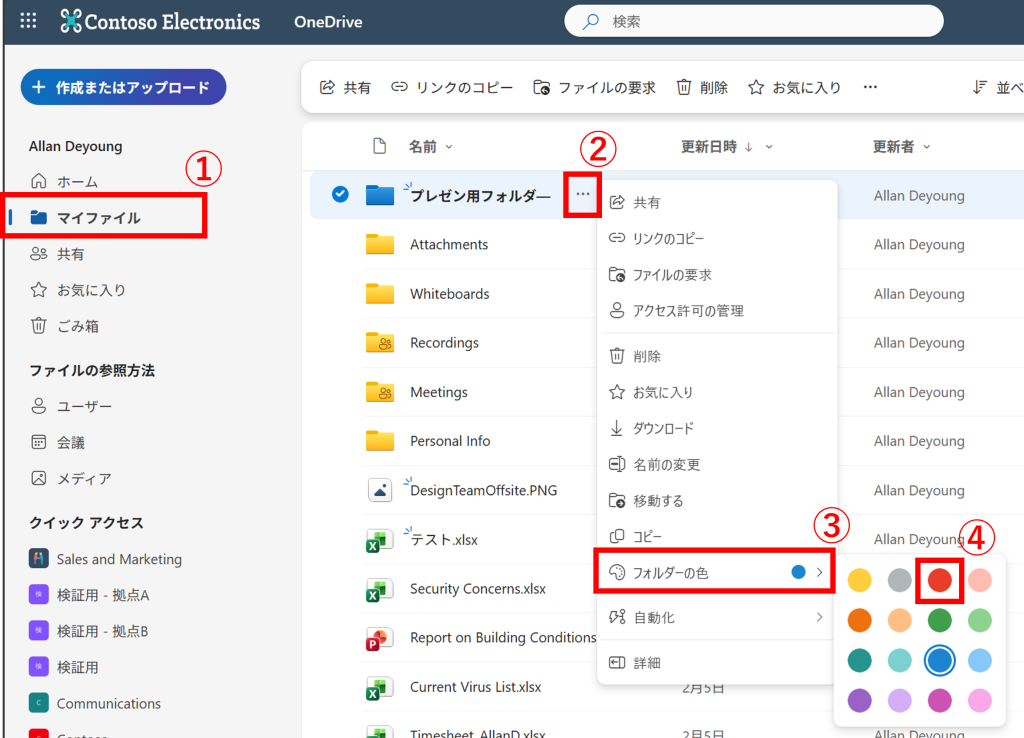Click the Security Concerns.xlsx Excel file icon
1024x738 pixels.
tap(379, 589)
